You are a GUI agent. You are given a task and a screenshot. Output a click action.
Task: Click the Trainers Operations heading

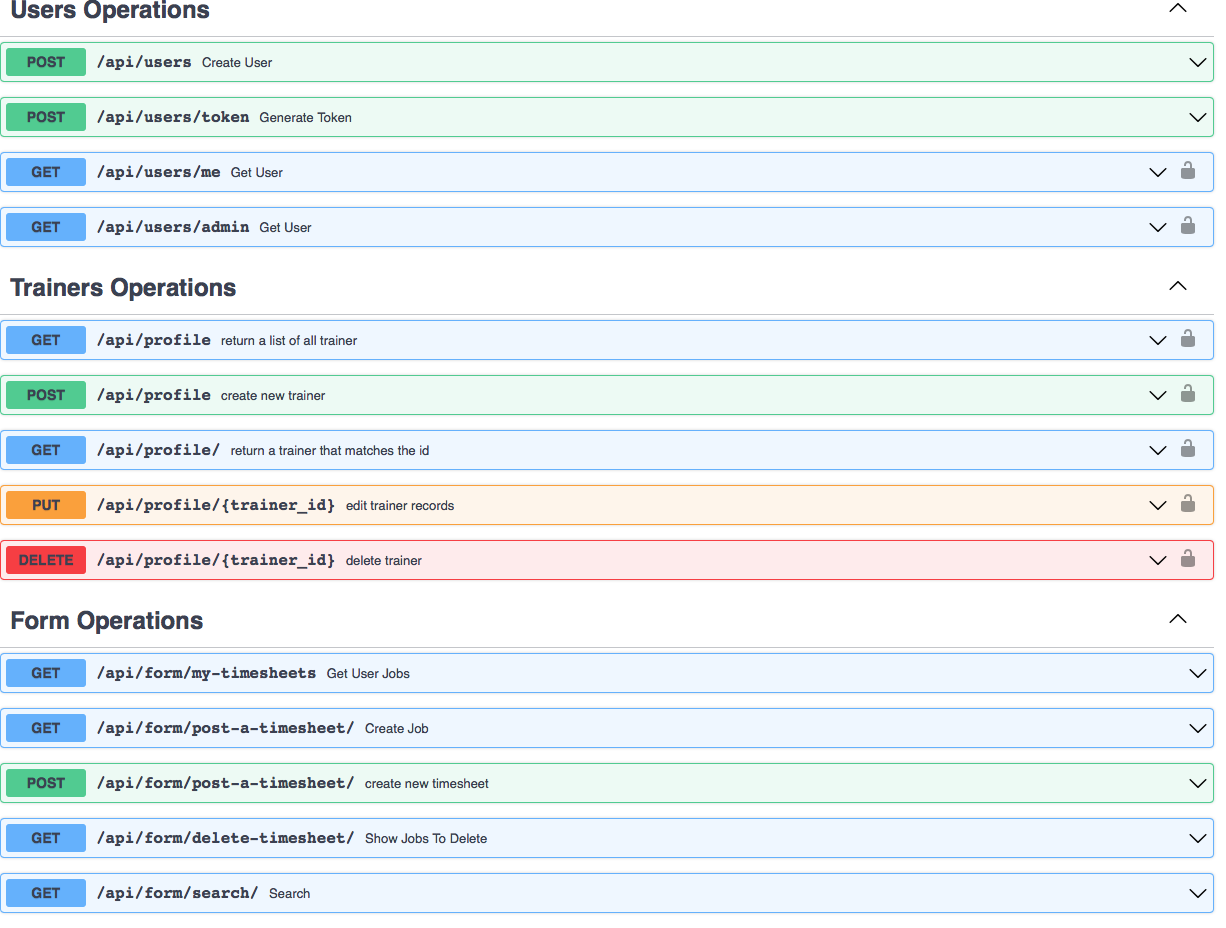(x=123, y=287)
